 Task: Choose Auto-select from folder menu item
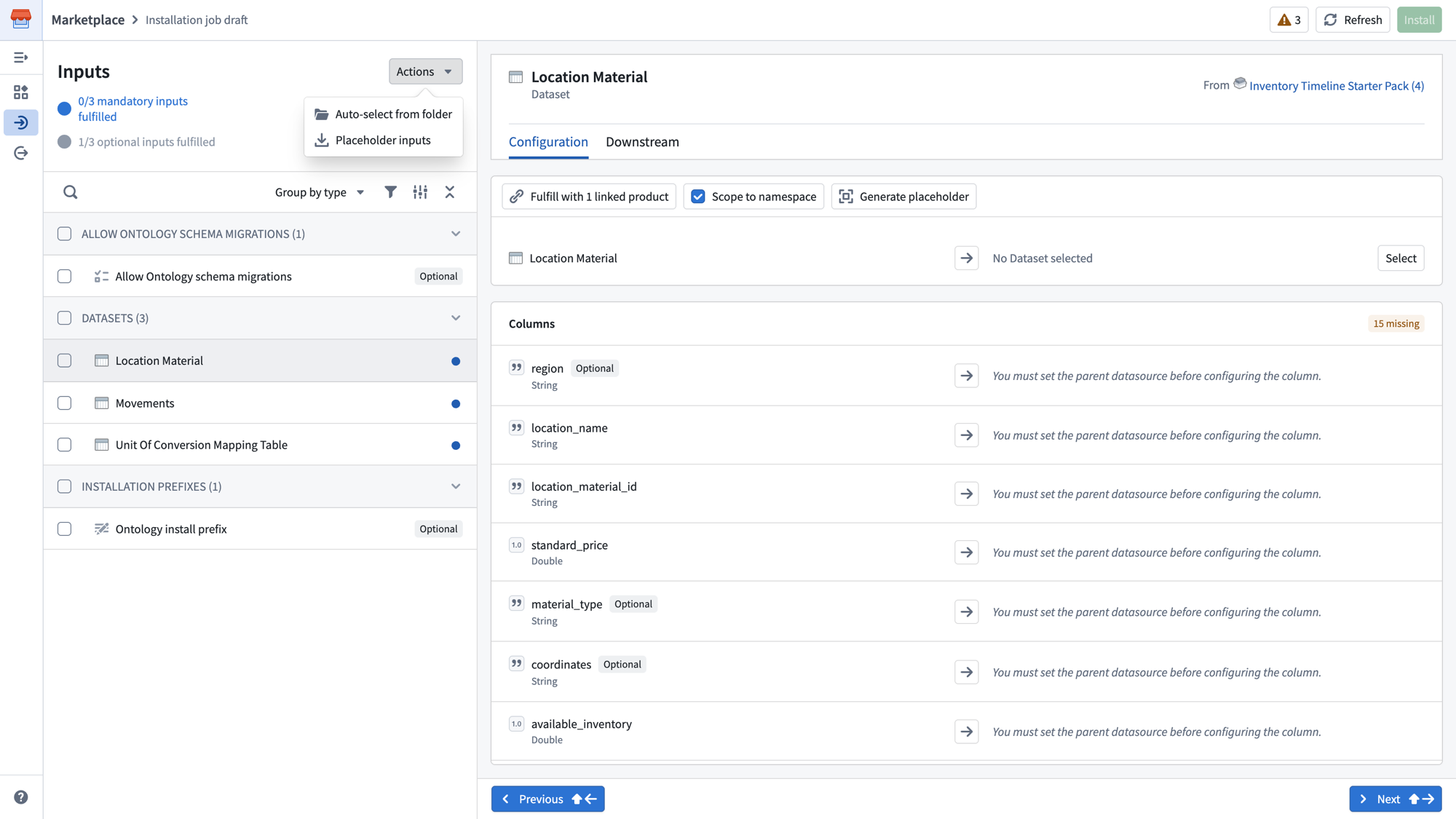point(384,114)
